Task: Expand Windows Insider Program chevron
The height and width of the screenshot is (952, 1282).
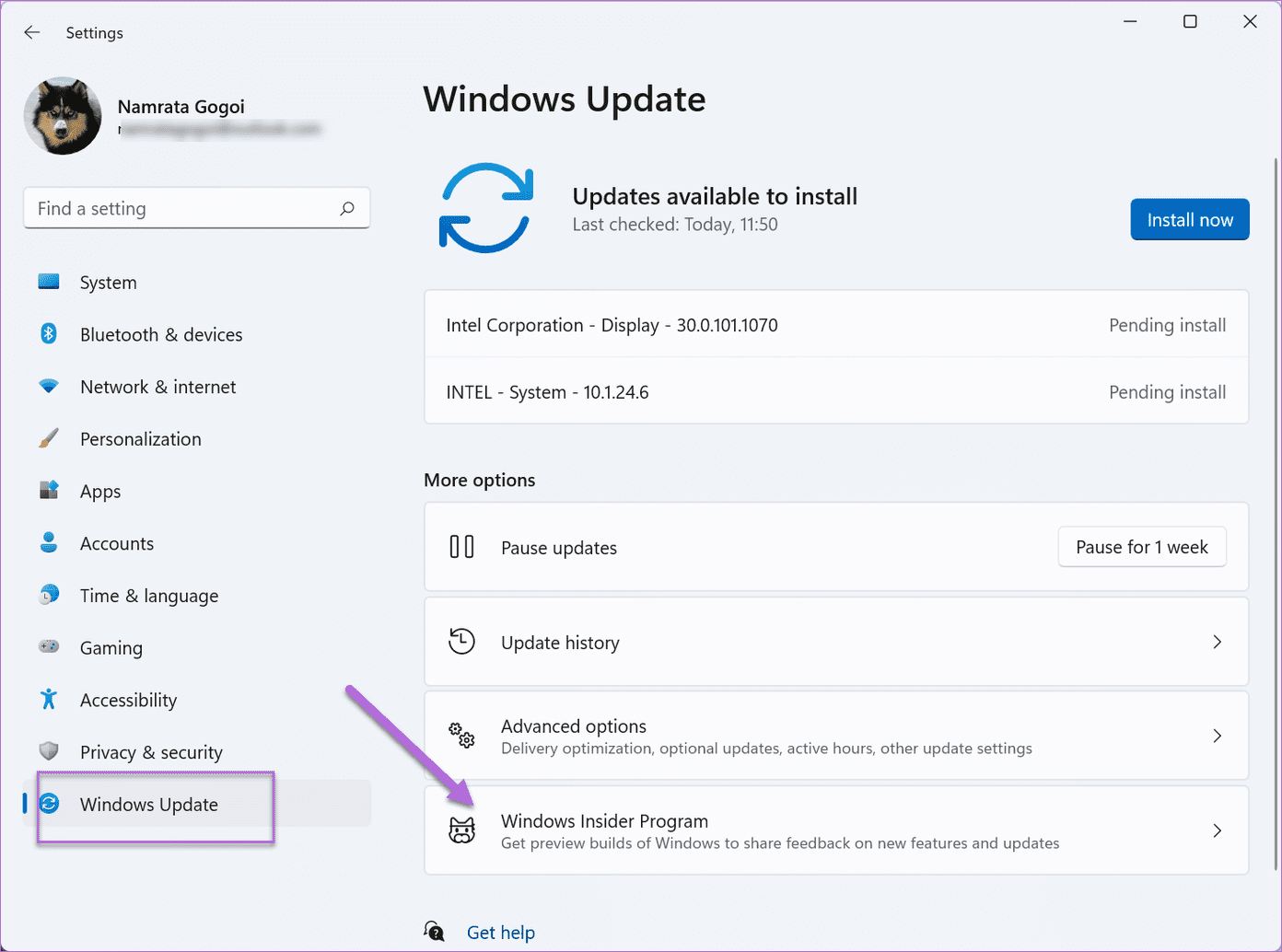Action: click(x=1217, y=830)
